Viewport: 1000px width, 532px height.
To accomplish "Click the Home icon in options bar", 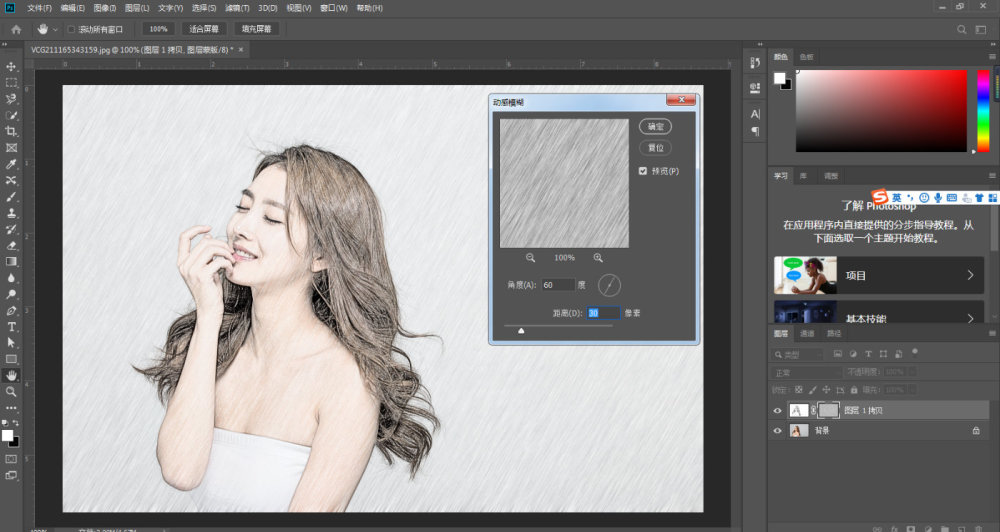I will pos(16,29).
